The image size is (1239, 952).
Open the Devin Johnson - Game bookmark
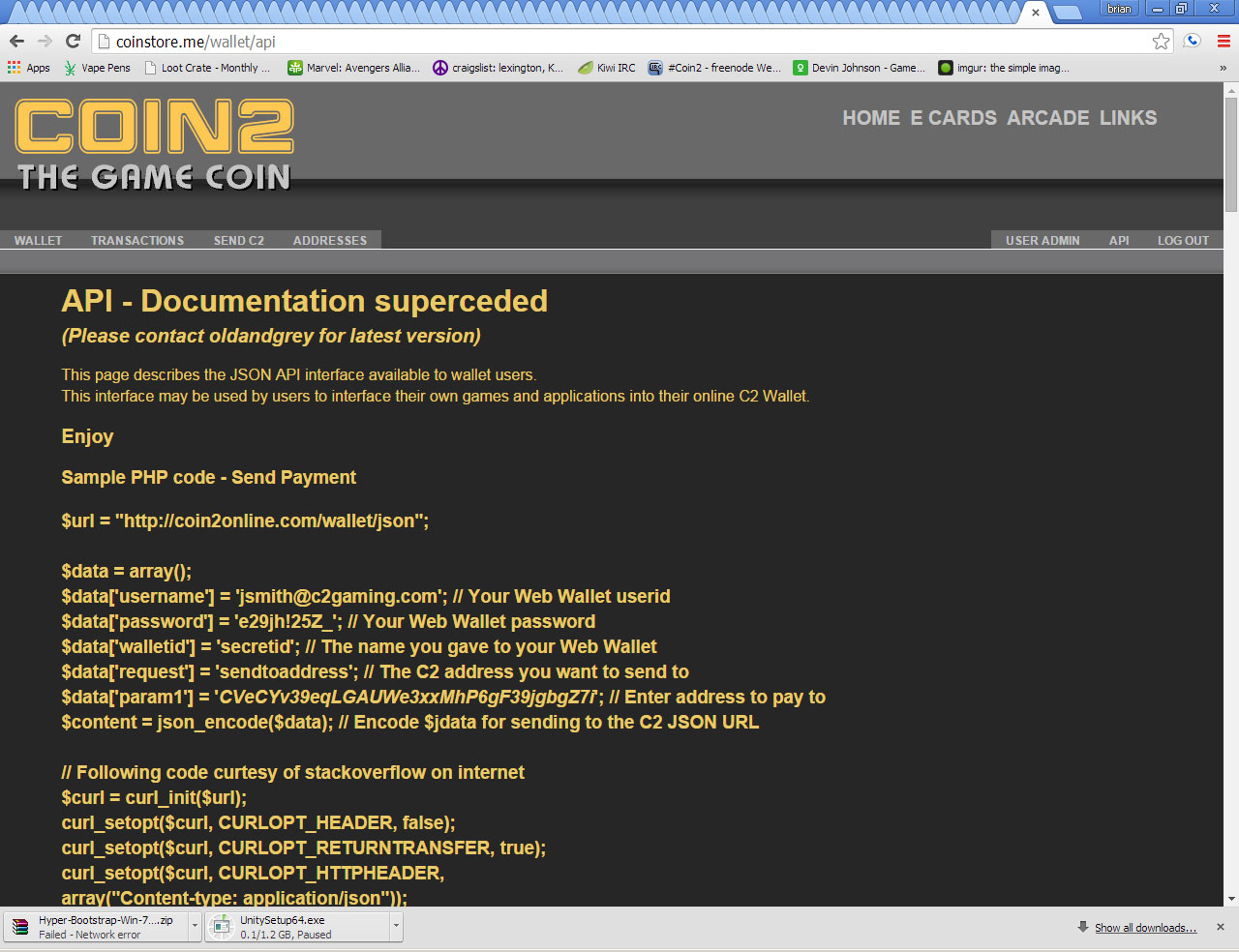coord(859,68)
